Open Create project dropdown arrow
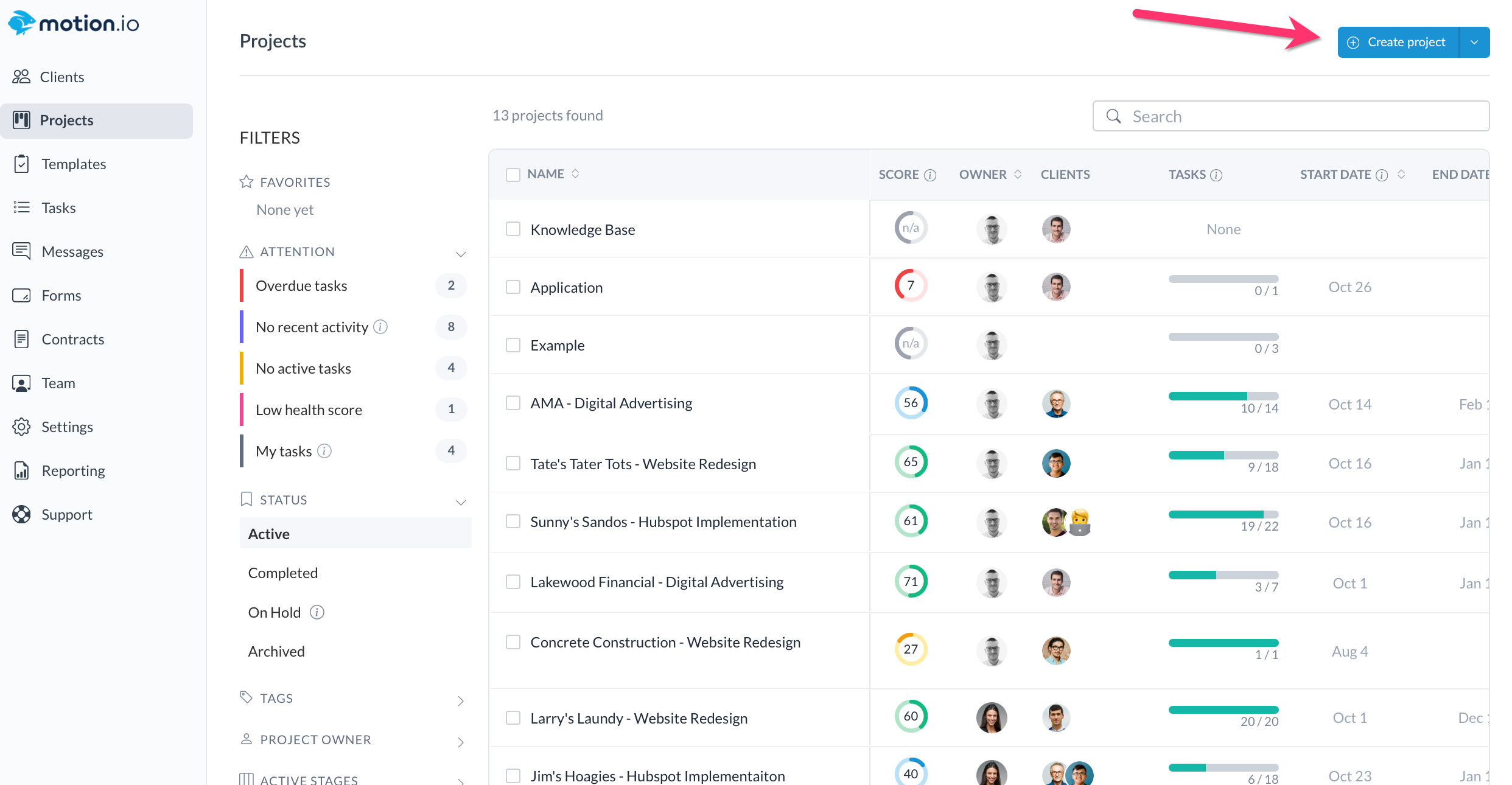1512x785 pixels. [x=1474, y=42]
